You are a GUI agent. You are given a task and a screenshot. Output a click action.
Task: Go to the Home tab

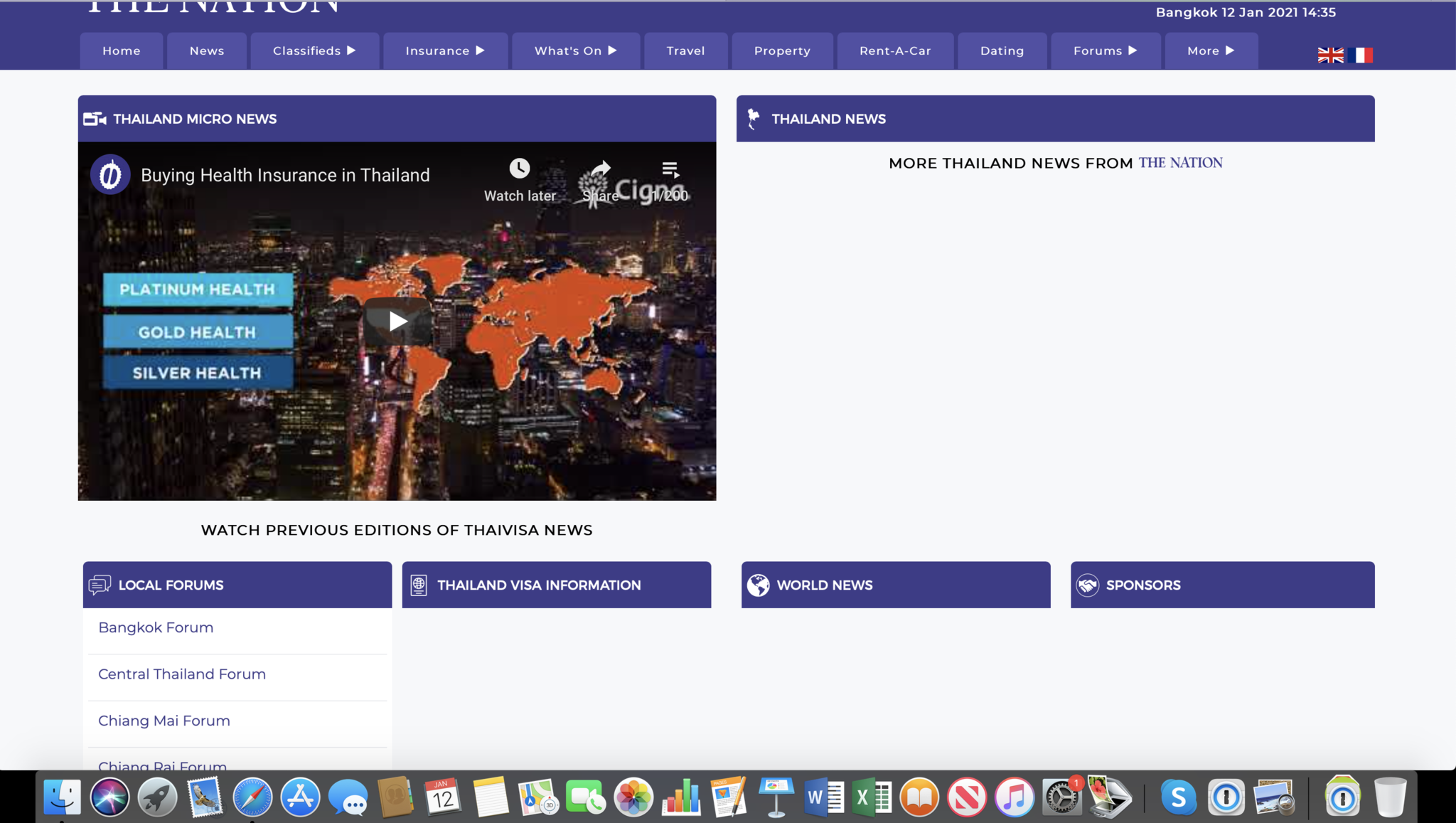click(x=122, y=51)
